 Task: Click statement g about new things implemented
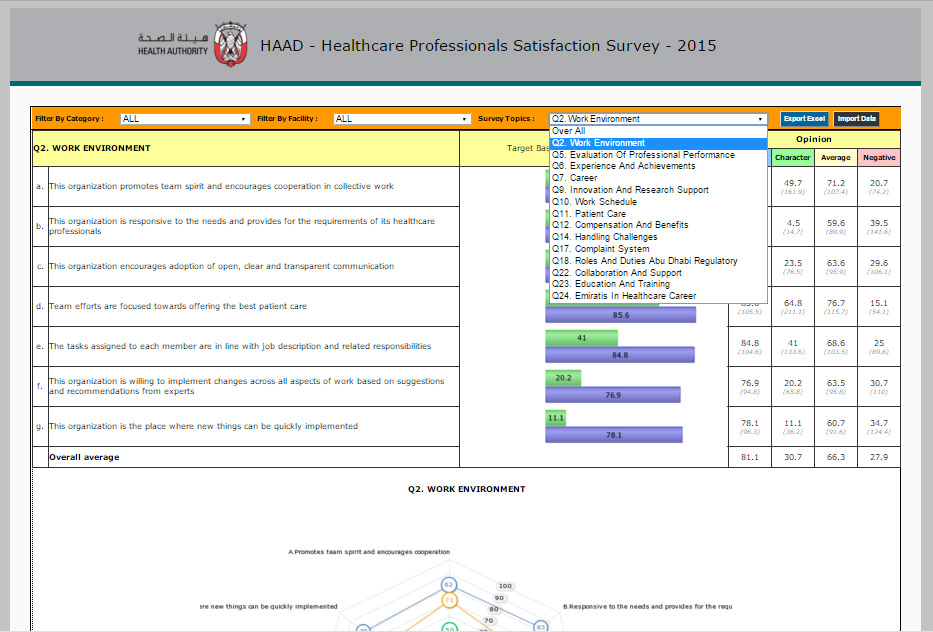point(203,426)
